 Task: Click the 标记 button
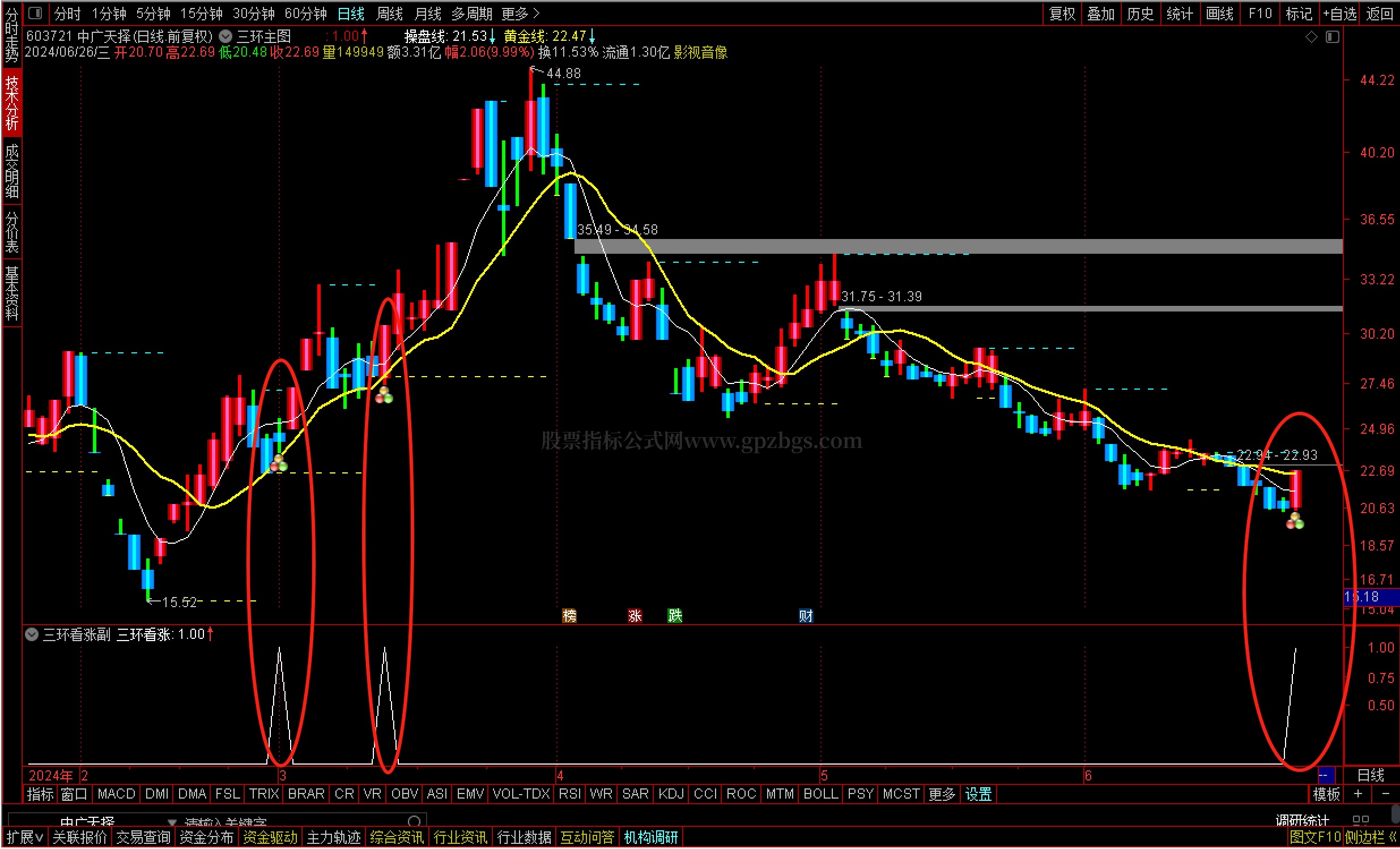(1299, 13)
